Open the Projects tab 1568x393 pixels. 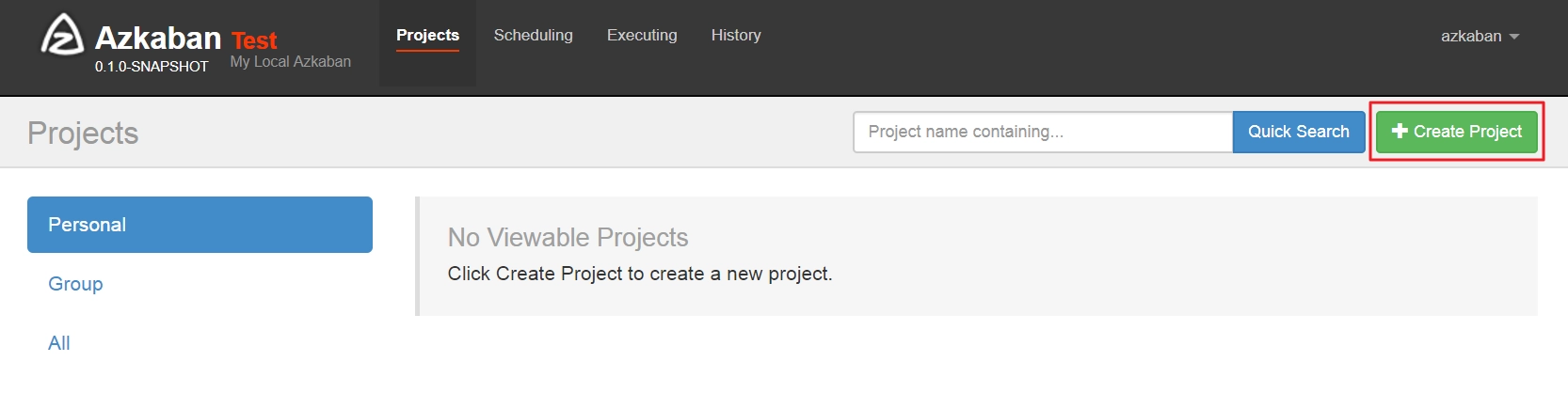click(x=427, y=36)
